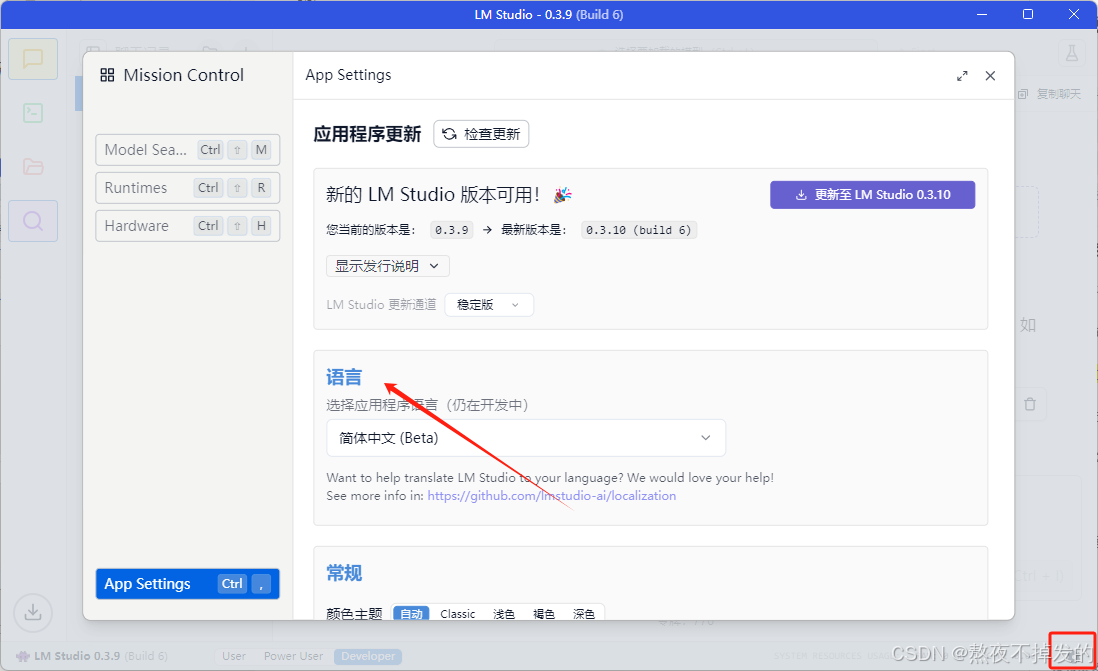Switch to User mode in status bar
Viewport: 1098px width, 671px height.
[x=234, y=656]
